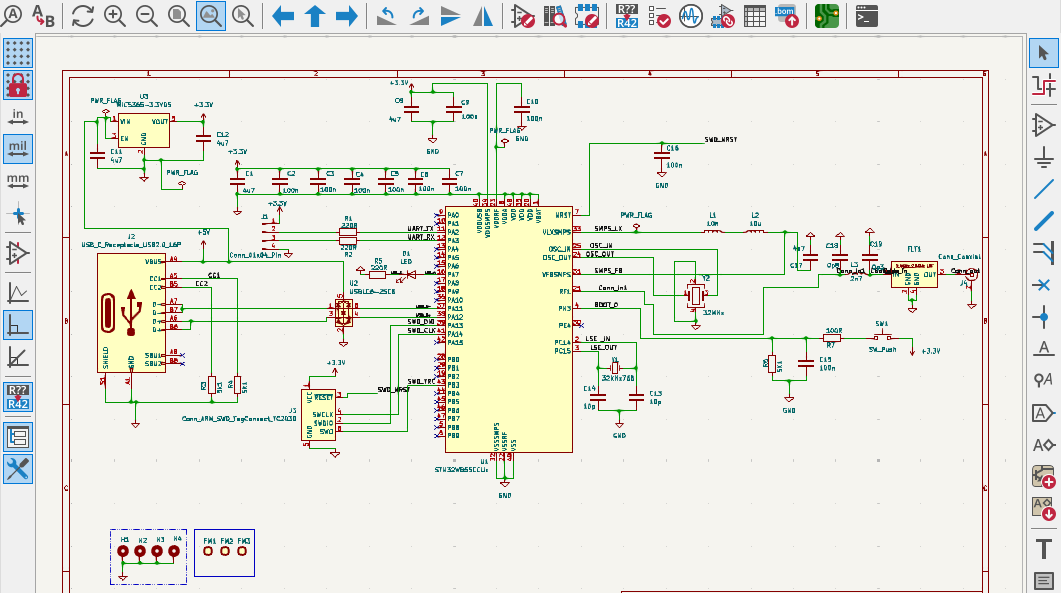Click the Annotate schematic icon
1061x593 pixels.
point(626,16)
